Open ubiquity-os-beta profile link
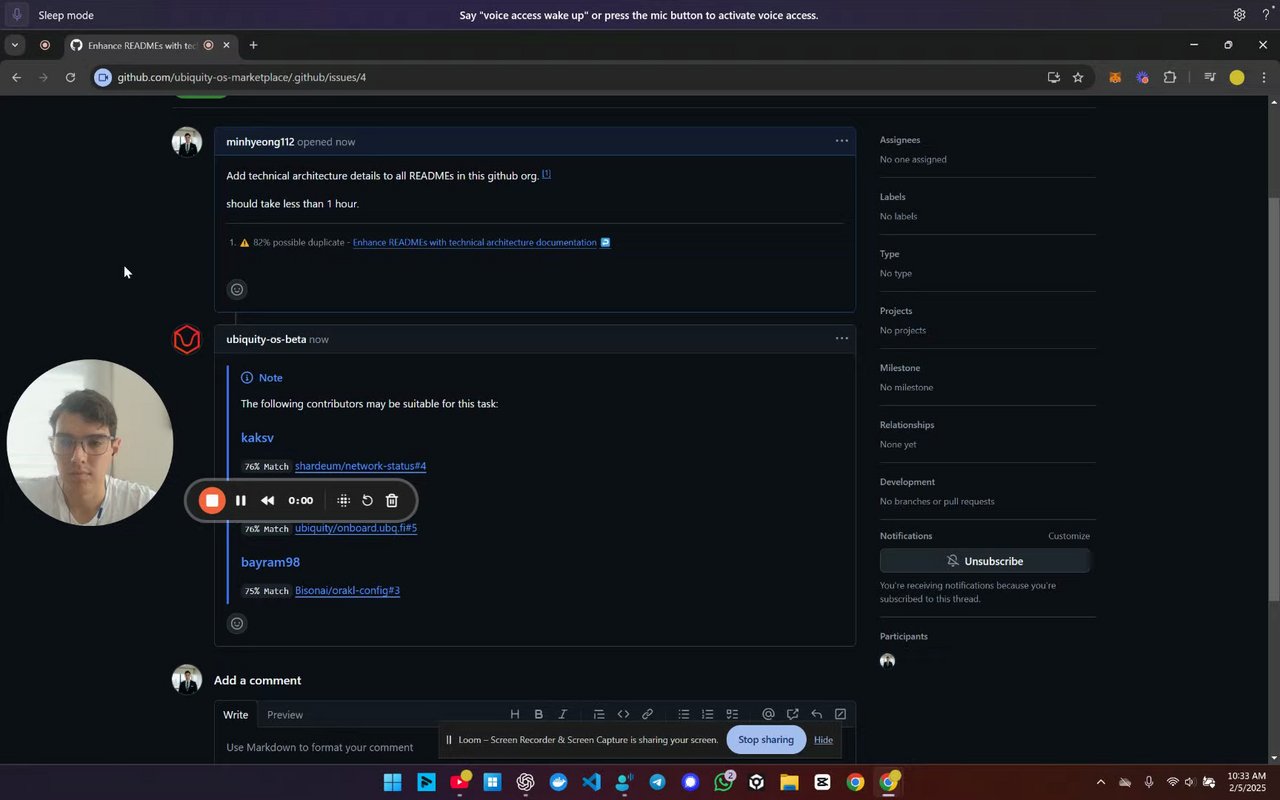Viewport: 1280px width, 800px height. [x=266, y=339]
